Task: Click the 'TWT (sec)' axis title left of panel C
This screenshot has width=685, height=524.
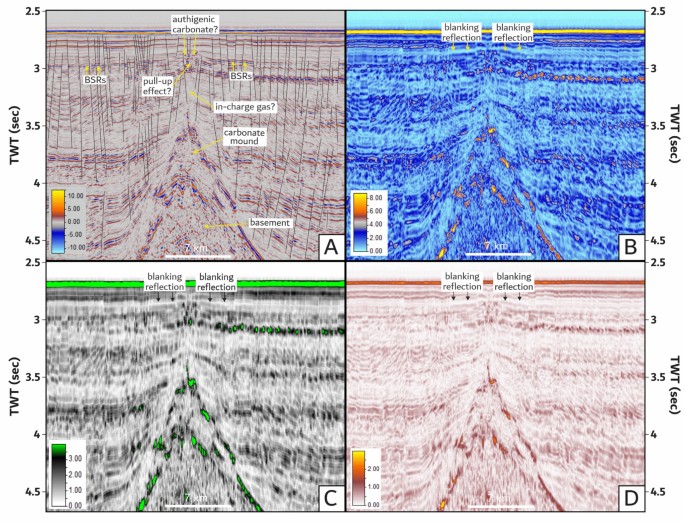Action: pyautogui.click(x=15, y=386)
